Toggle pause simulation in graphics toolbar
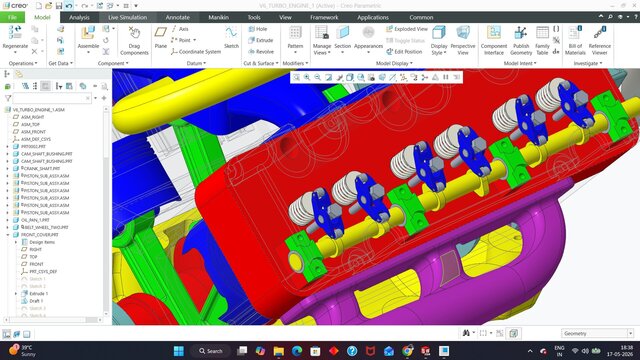This screenshot has width=640, height=360. pos(446,77)
